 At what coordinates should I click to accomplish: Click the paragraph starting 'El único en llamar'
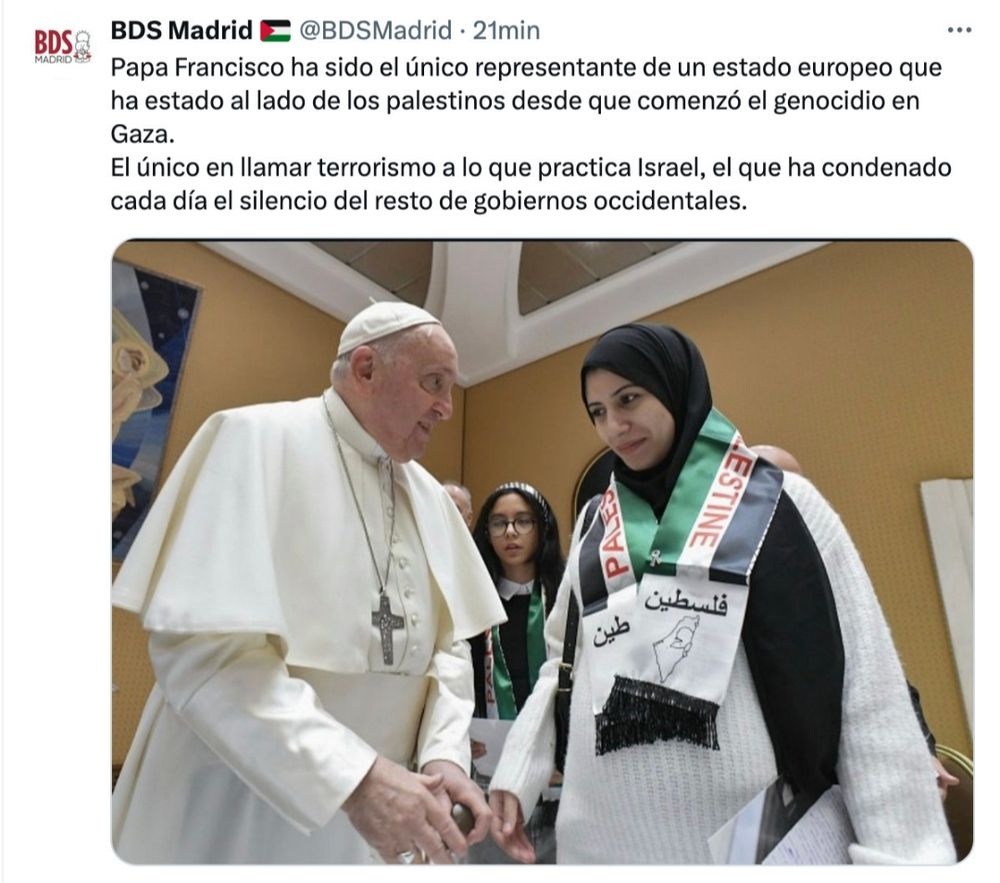click(531, 184)
